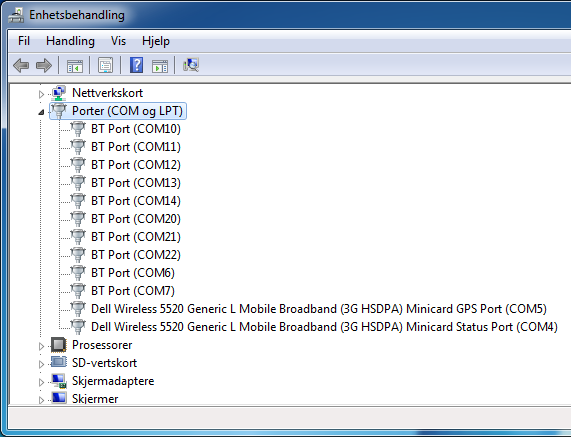Open the blue Help question mark icon
The image size is (571, 437).
[x=137, y=66]
